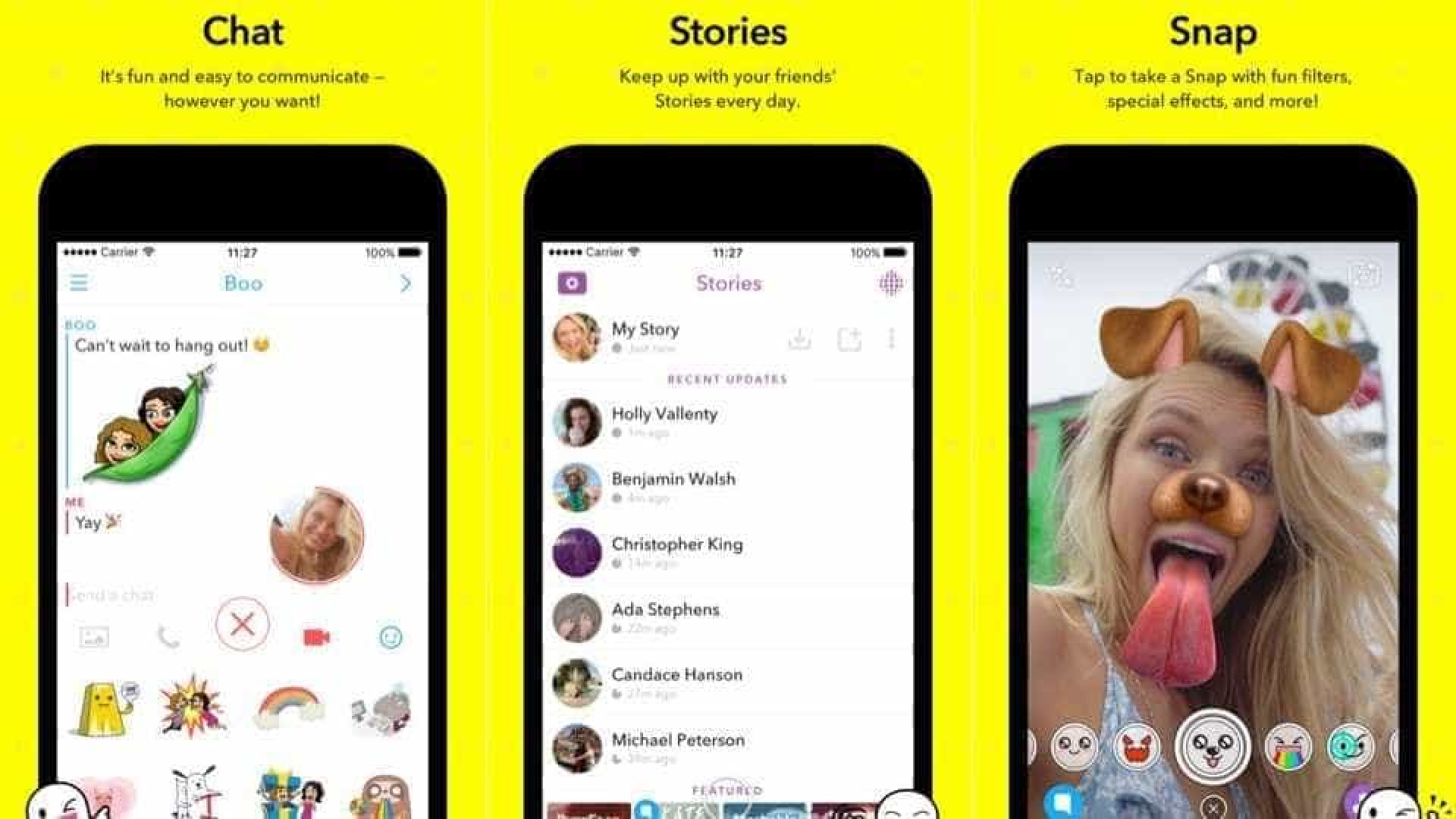Image resolution: width=1456 pixels, height=819 pixels.
Task: Toggle the hamburger menu in Chat
Action: (78, 281)
